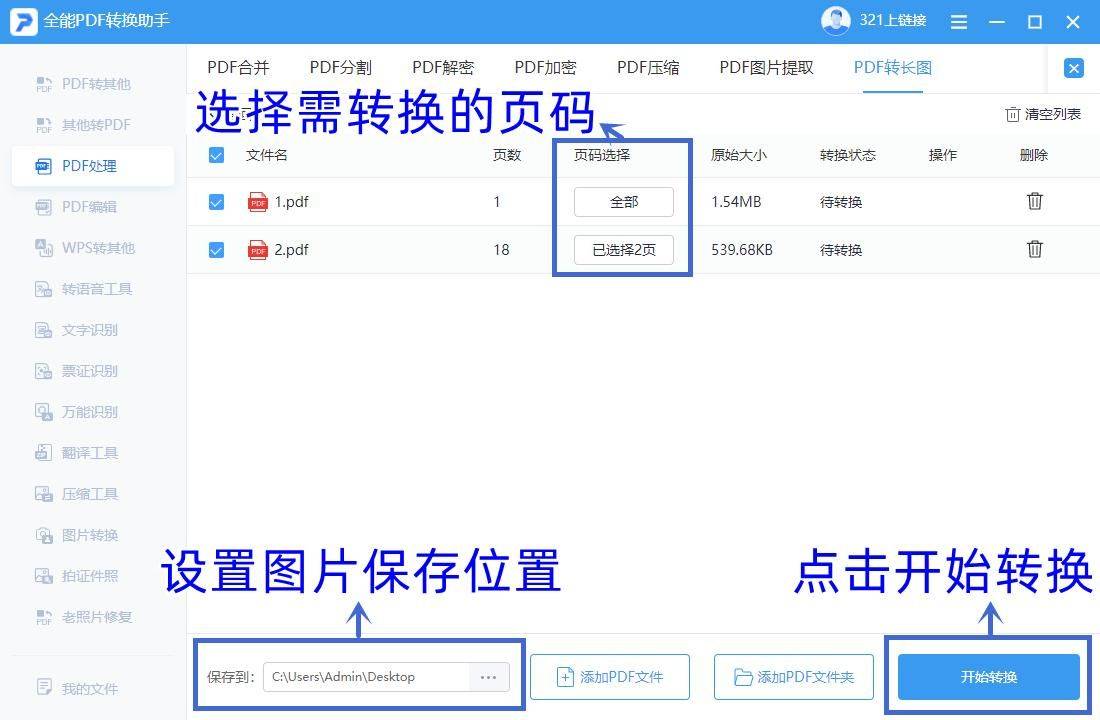Click 清空列表 to clear the list
Screen dimensions: 1100x720
pos(1043,114)
